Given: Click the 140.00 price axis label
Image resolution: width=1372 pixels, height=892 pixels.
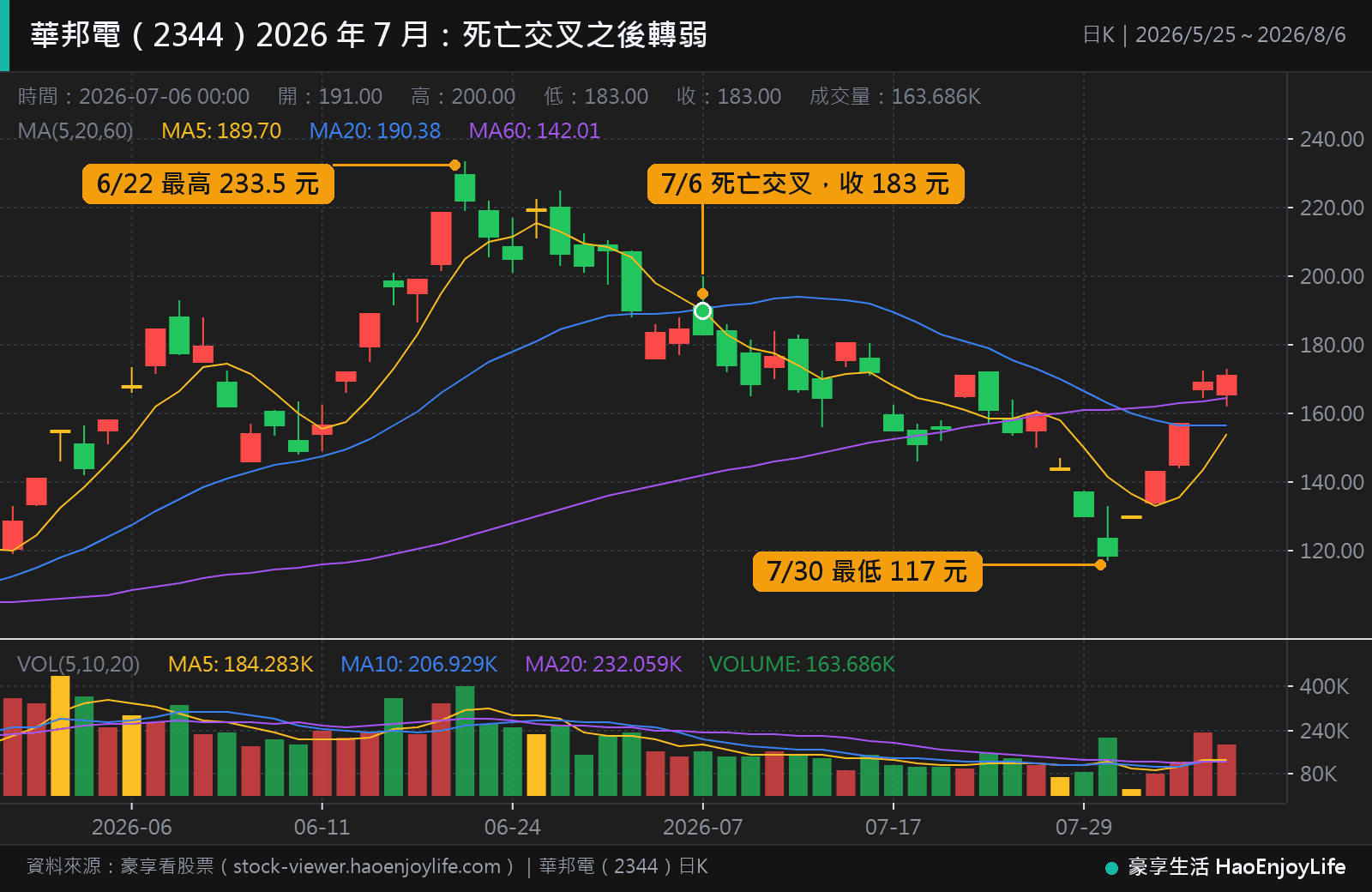Looking at the screenshot, I should coord(1332,483).
